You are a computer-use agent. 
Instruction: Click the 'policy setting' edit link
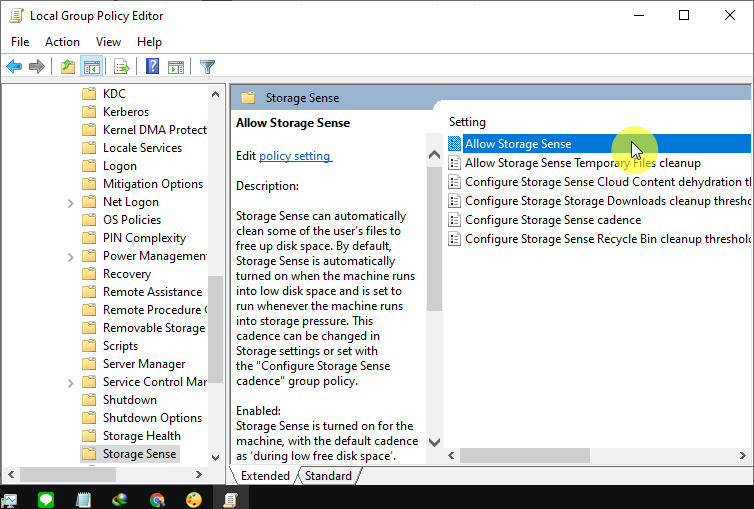(295, 156)
